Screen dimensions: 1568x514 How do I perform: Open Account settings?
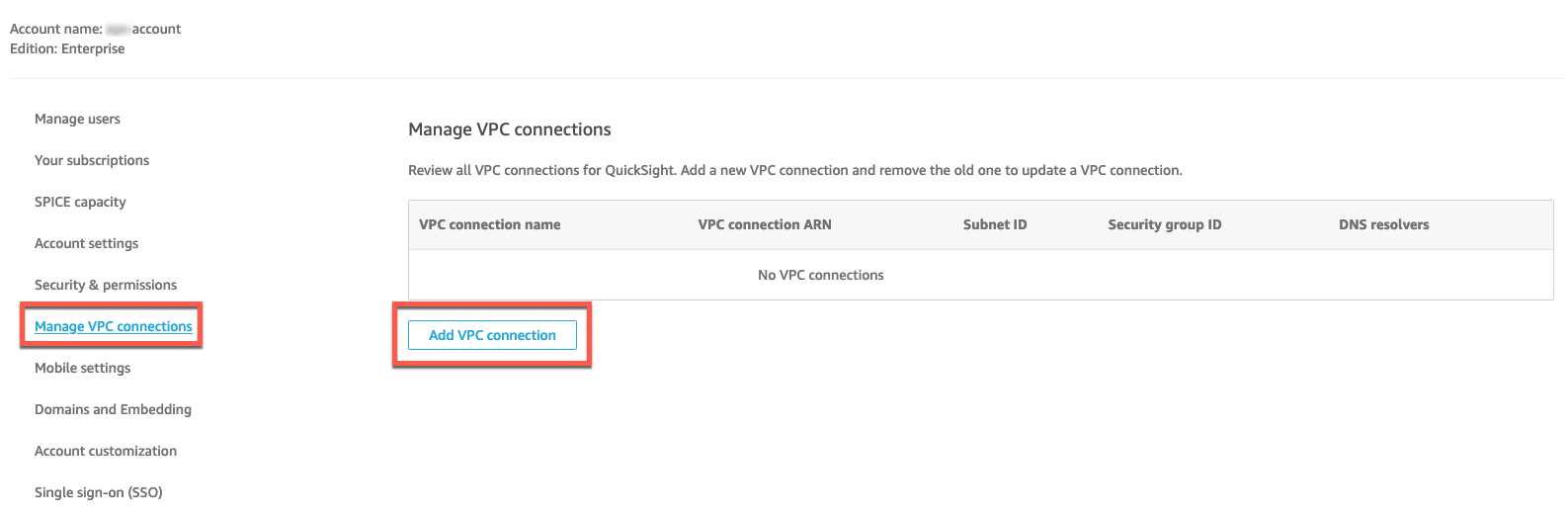click(x=86, y=243)
